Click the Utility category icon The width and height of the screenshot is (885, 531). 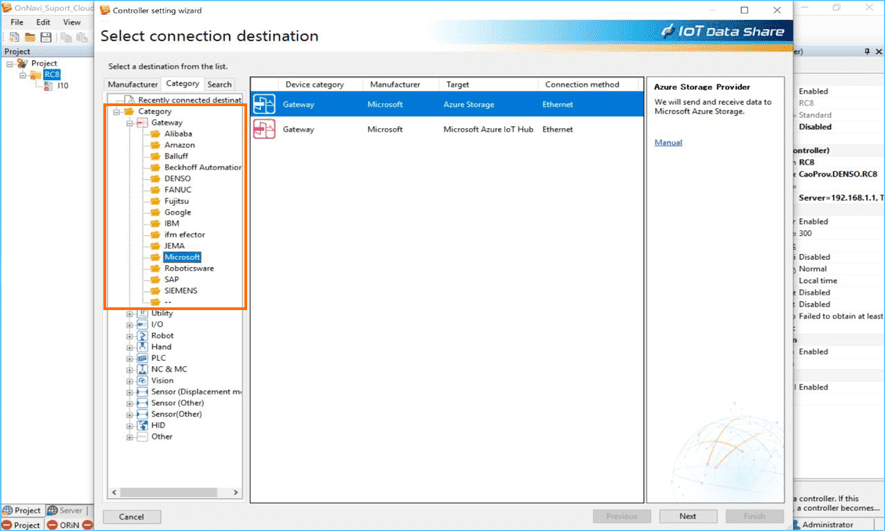coord(142,313)
